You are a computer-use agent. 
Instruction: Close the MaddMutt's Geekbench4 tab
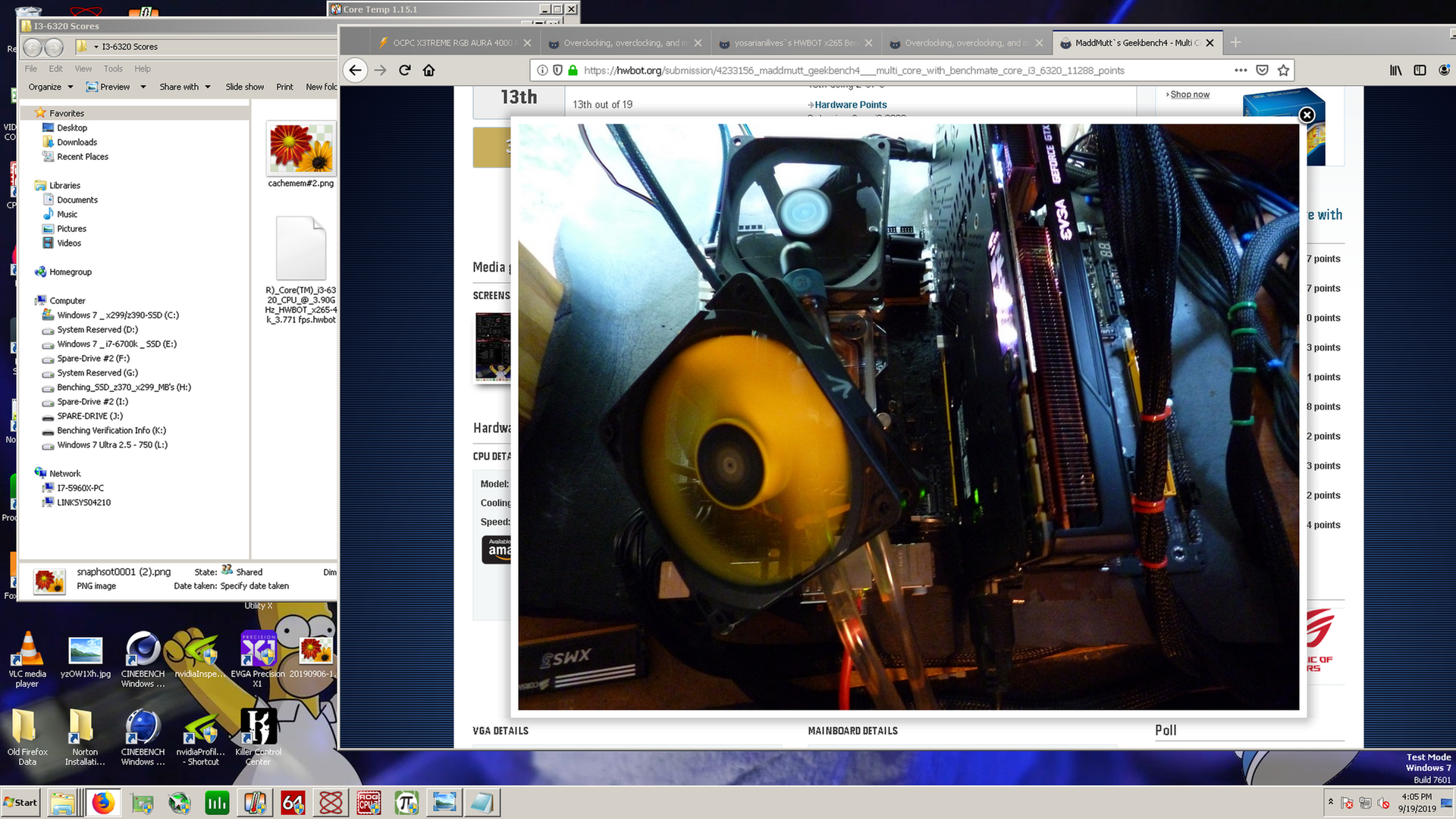pos(1210,43)
